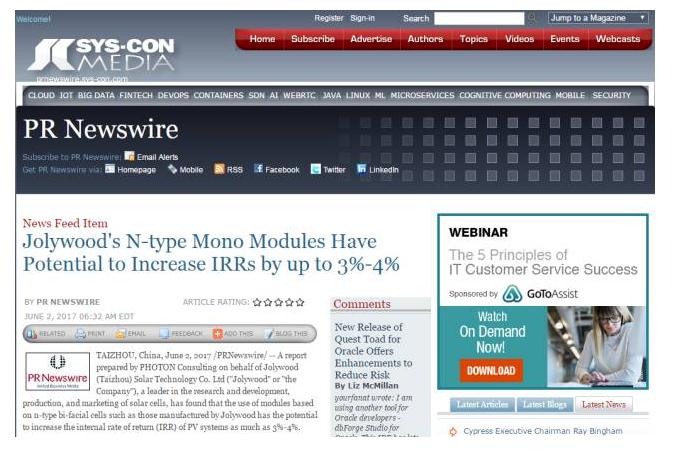The image size is (696, 470).
Task: Open the Subscribe menu item
Action: [x=313, y=39]
